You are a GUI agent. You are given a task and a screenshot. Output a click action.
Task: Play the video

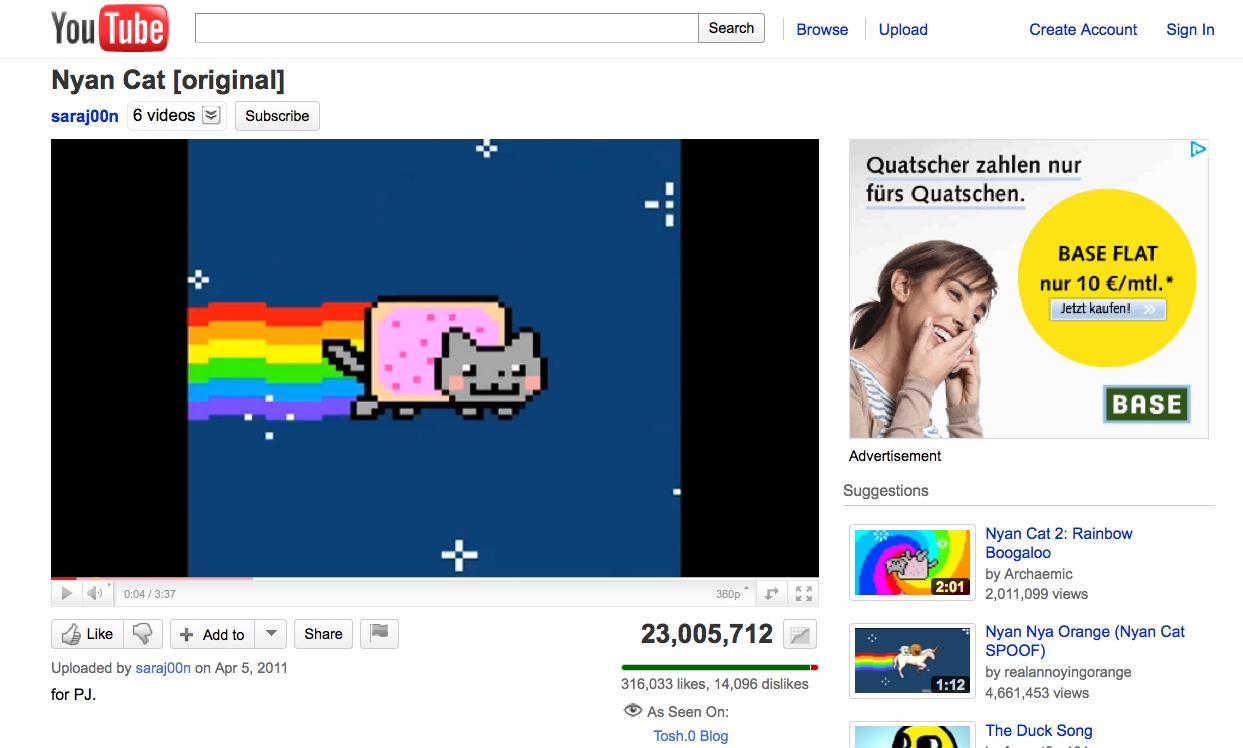(66, 592)
